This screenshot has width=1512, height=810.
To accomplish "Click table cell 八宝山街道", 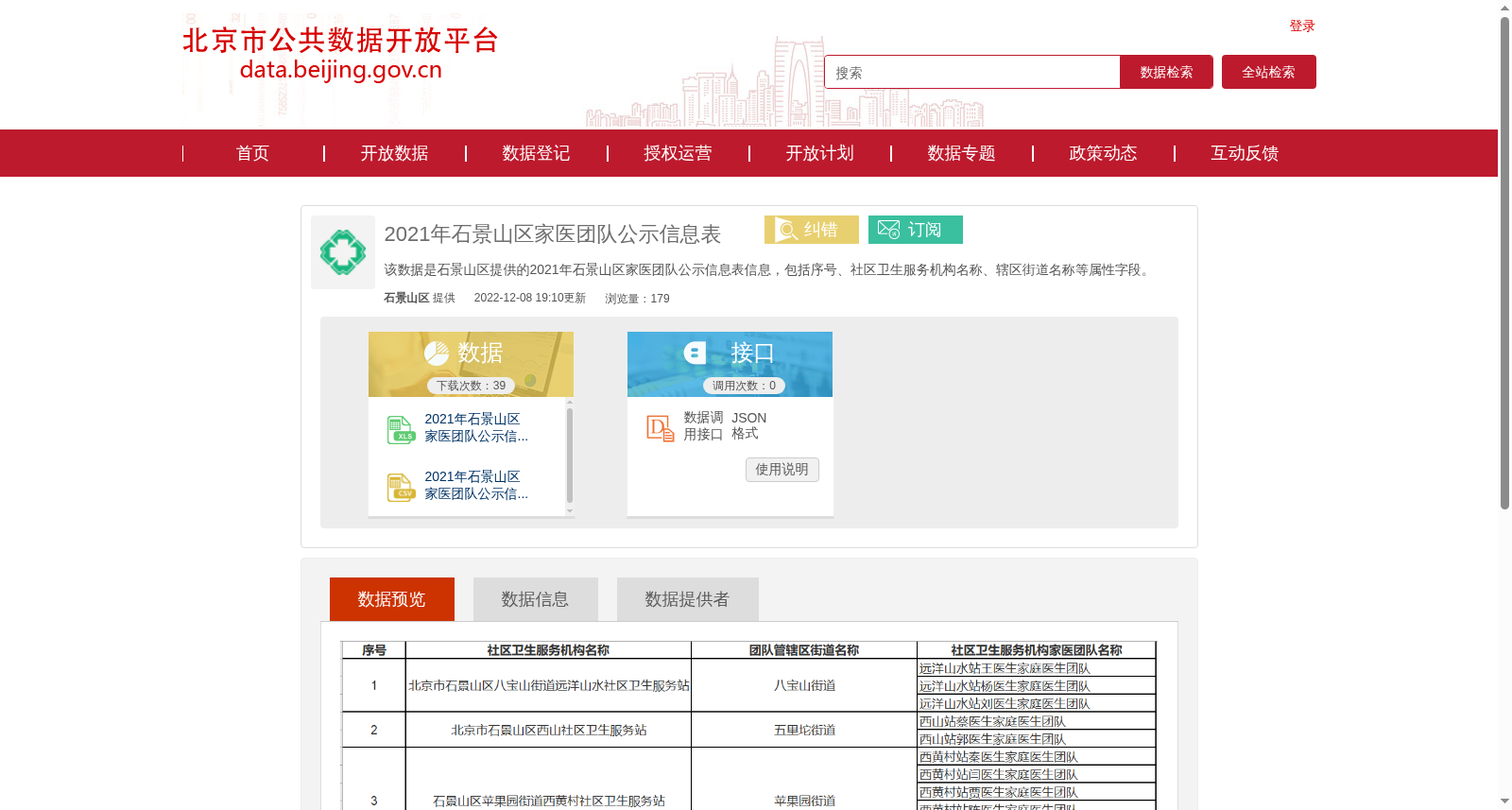I will point(804,685).
